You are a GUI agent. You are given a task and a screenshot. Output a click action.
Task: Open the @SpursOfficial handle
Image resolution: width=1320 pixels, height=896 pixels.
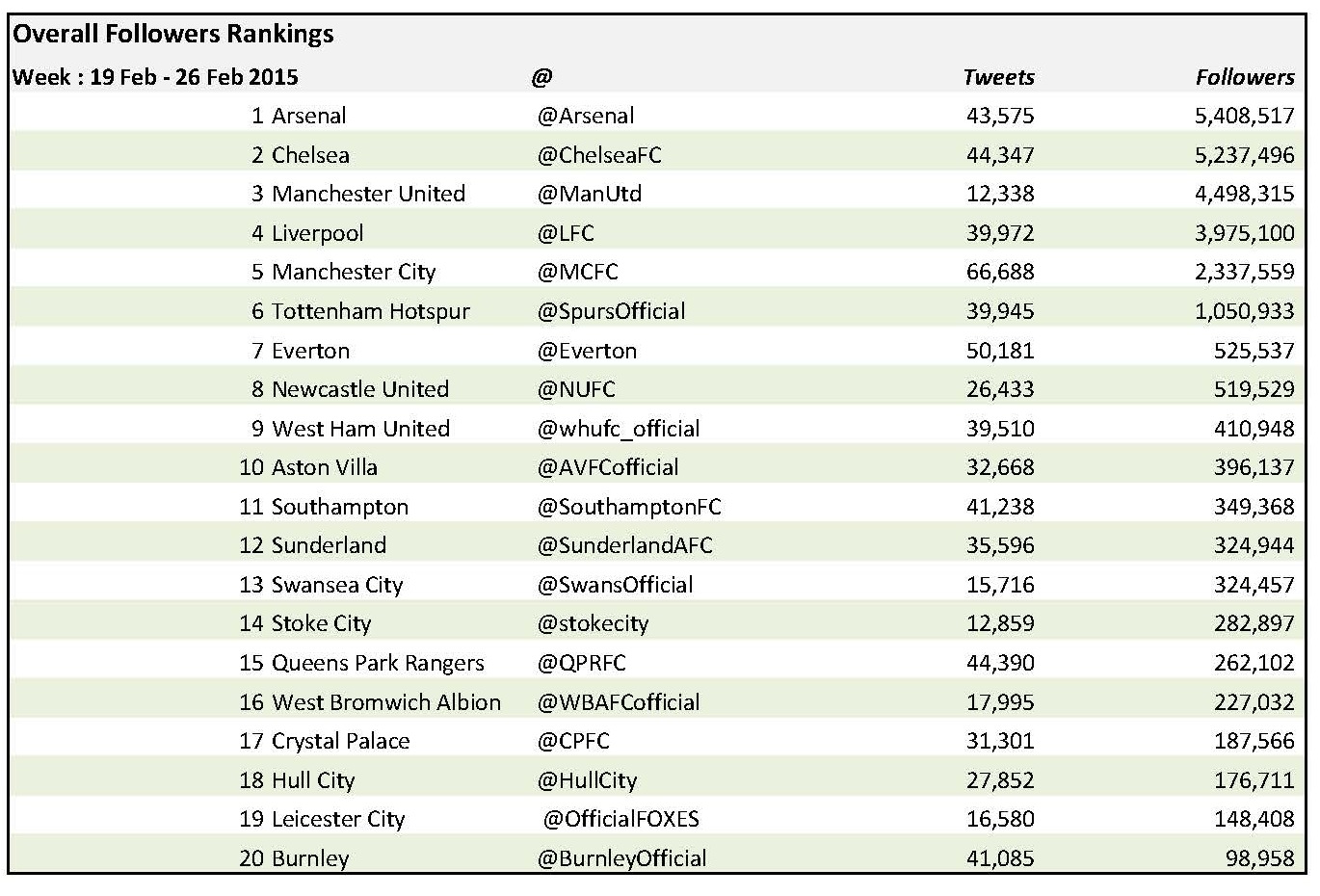611,312
